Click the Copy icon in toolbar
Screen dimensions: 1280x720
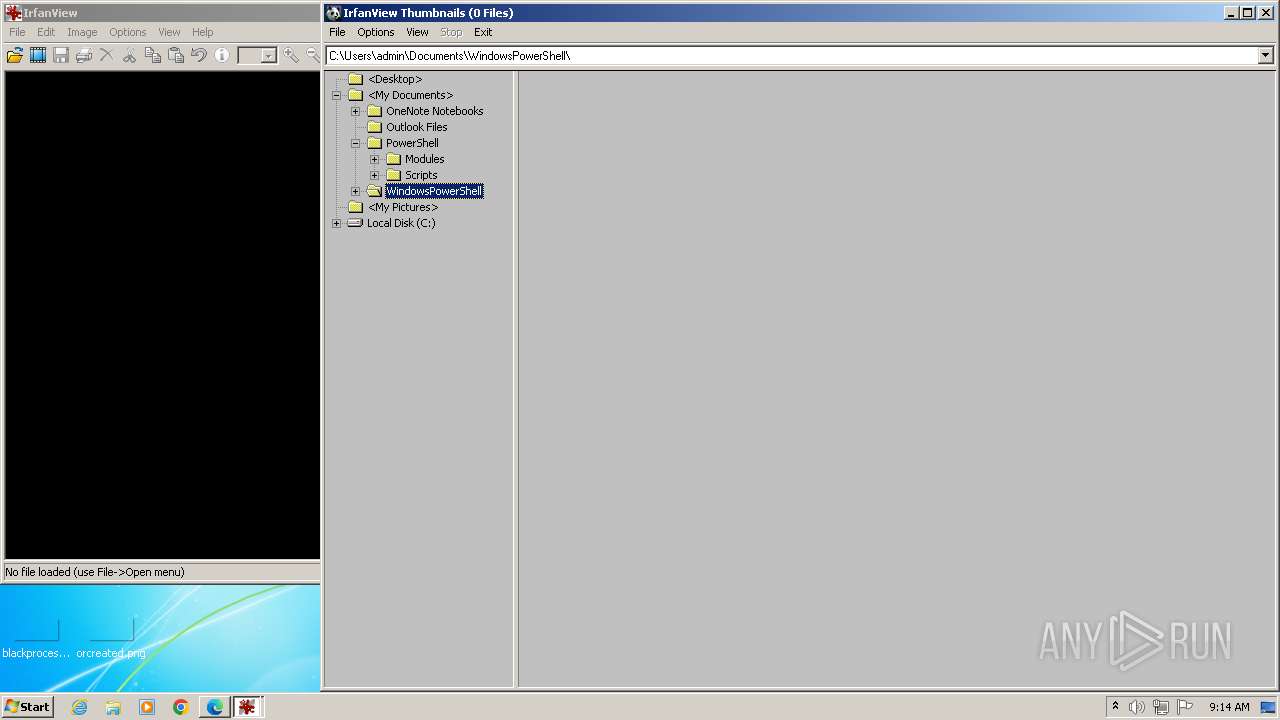pos(152,56)
